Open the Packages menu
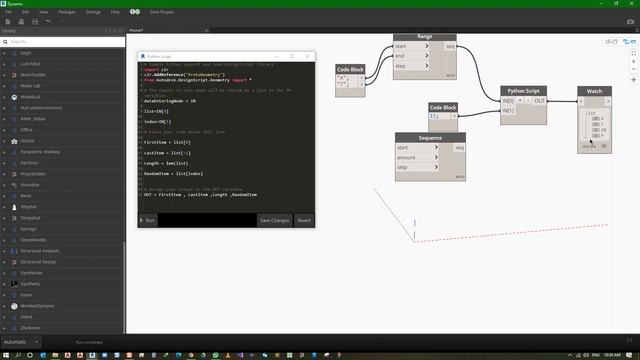This screenshot has height=360, width=640. 67,12
